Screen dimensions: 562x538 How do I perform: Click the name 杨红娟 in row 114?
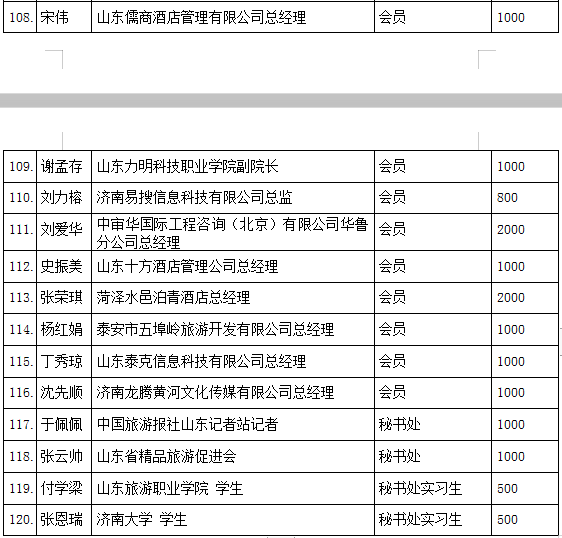coord(61,330)
